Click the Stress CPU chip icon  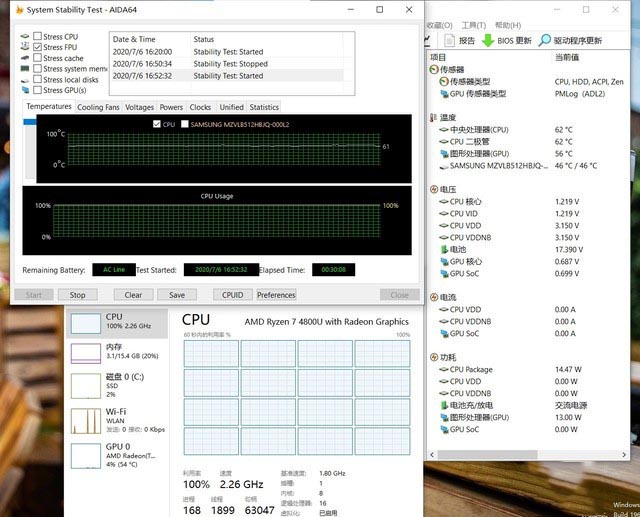[x=25, y=36]
